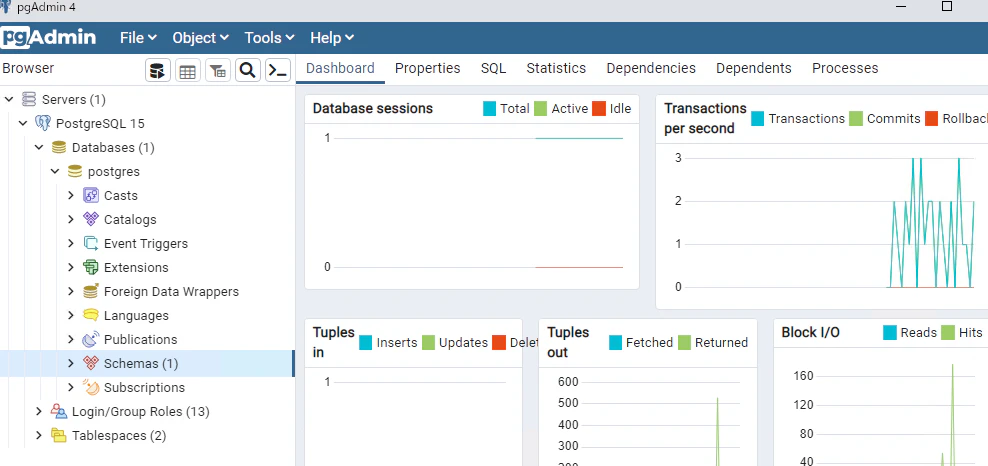The image size is (988, 466).
Task: Collapse the PostgreSQL 15 server node
Action: 23,123
